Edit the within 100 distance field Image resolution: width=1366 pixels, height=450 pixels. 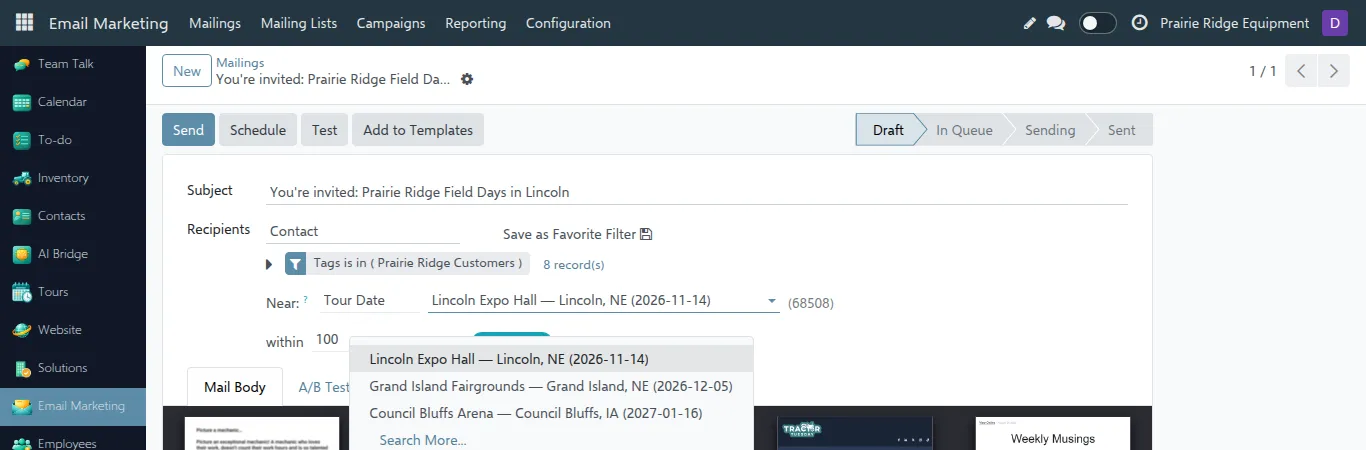click(x=332, y=340)
